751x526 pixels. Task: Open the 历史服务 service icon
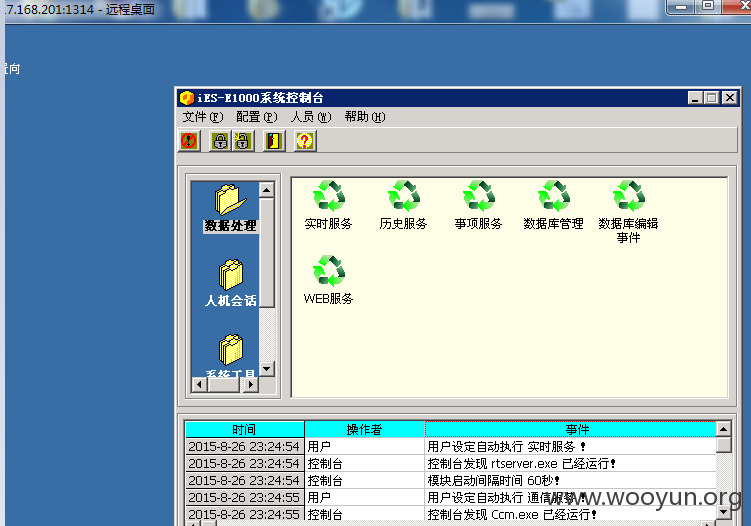click(404, 205)
